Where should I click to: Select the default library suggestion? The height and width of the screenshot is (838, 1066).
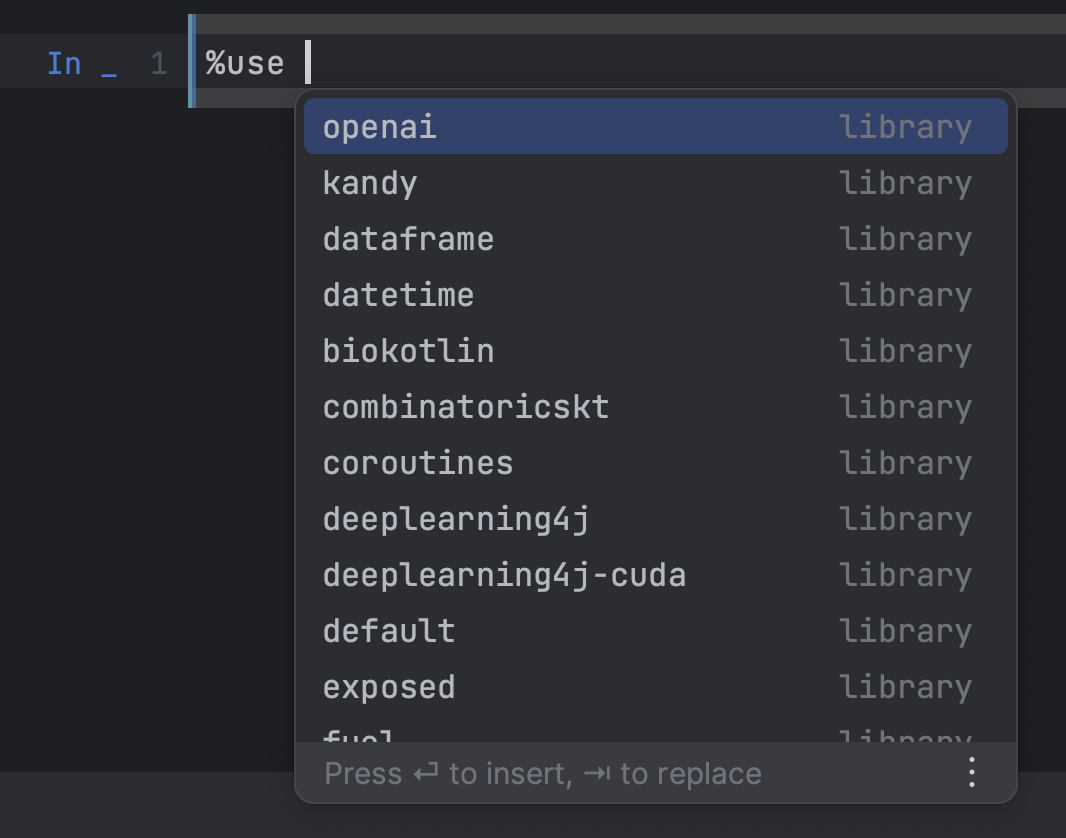pyautogui.click(x=655, y=631)
